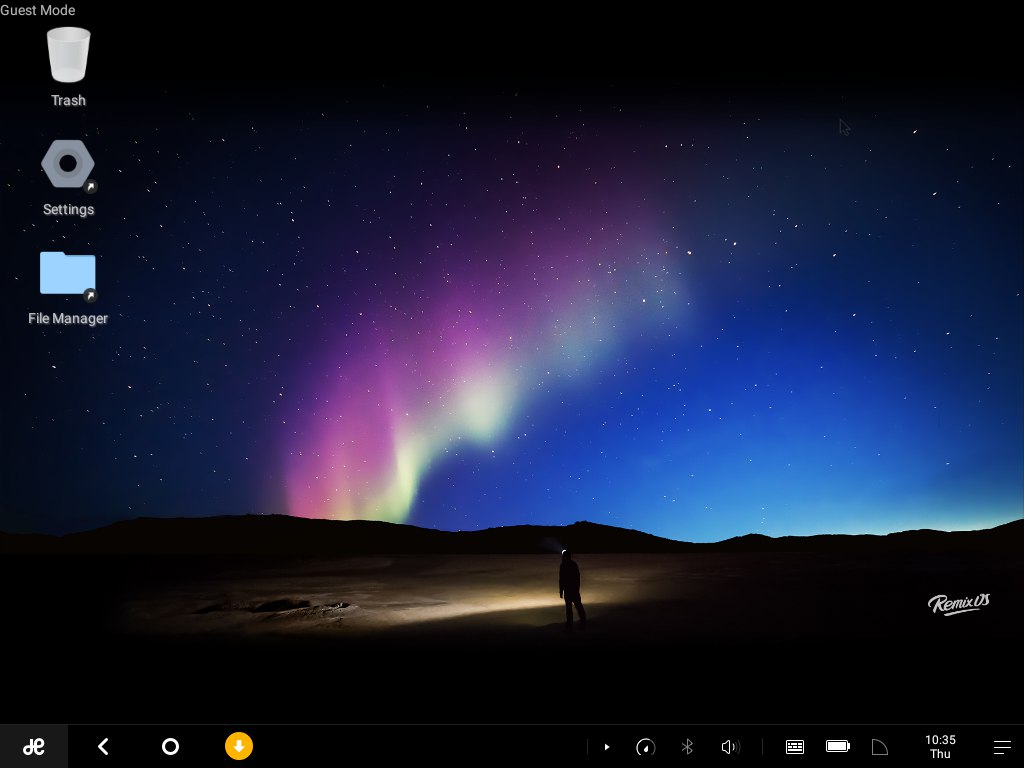
Task: Click the Remix OS watermark logo
Action: (x=958, y=603)
